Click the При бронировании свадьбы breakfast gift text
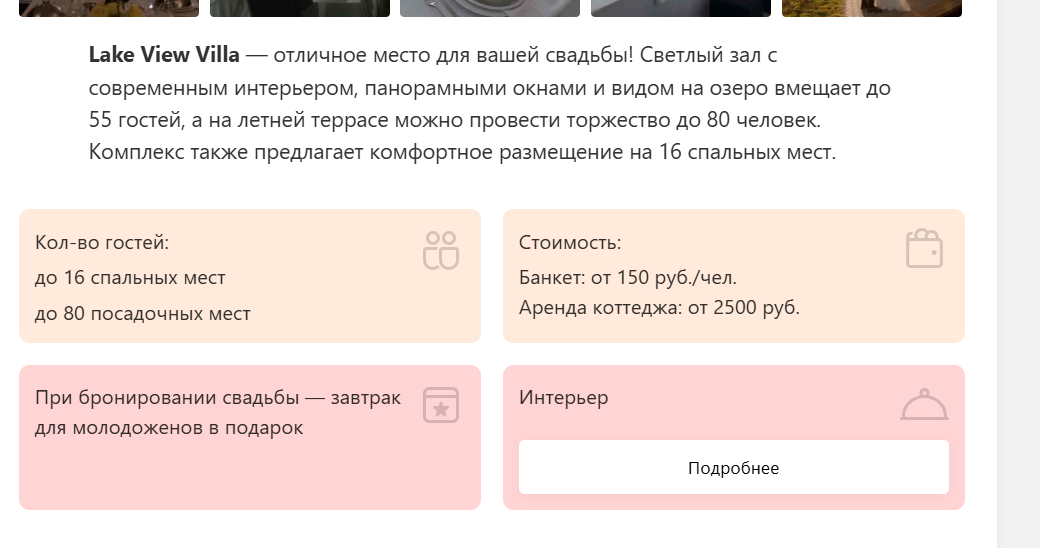The height and width of the screenshot is (548, 1040). coord(218,413)
